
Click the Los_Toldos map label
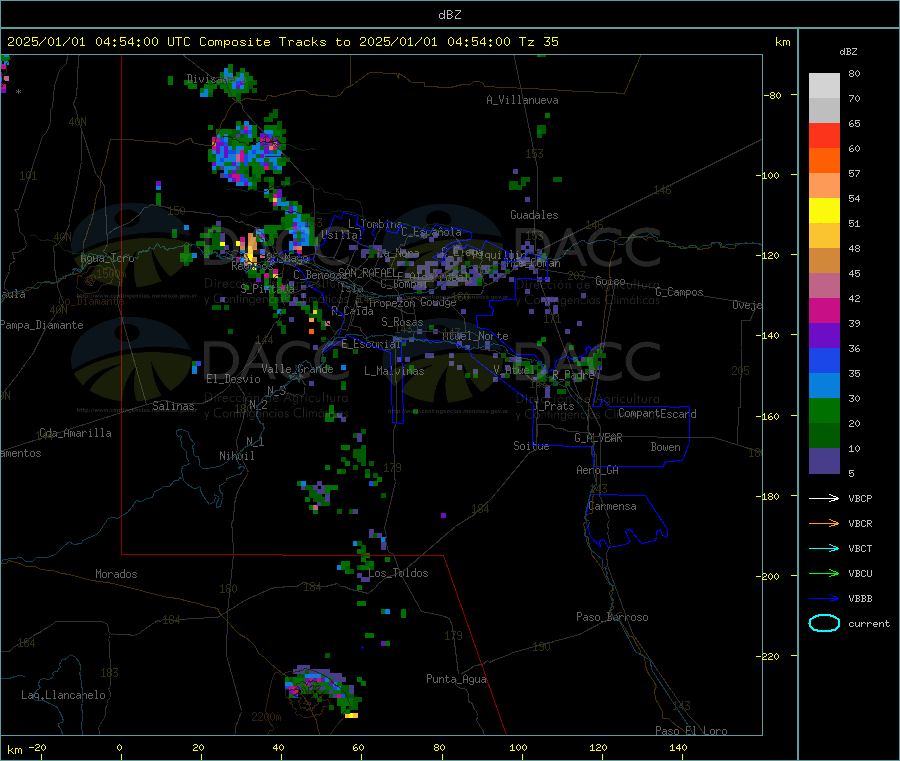tap(398, 573)
